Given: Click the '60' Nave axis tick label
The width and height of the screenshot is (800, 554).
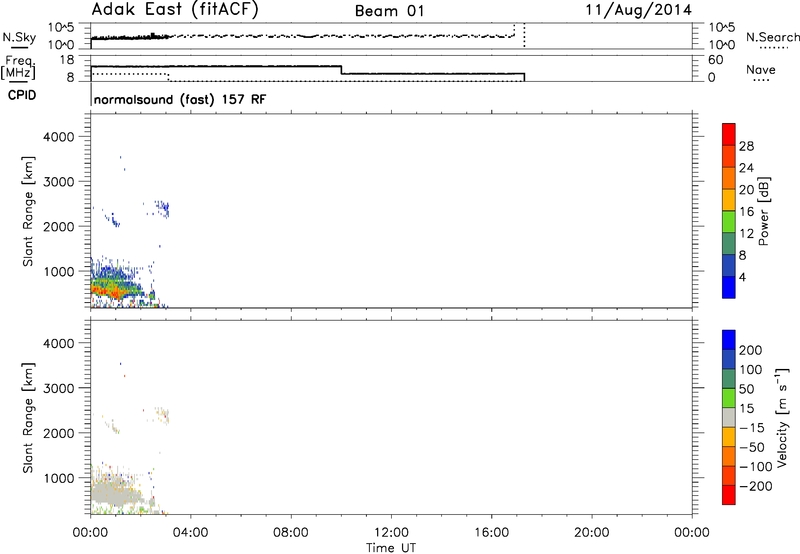Looking at the screenshot, I should pyautogui.click(x=715, y=60).
